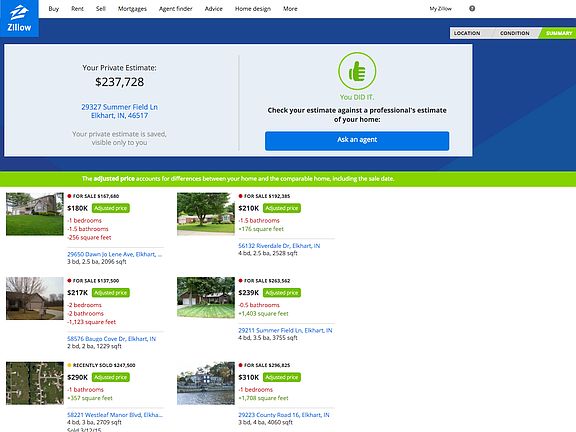Click the 'RECENTLY SOLD $247,500' label
Screen dimensions: 576x432
pyautogui.click(x=104, y=365)
